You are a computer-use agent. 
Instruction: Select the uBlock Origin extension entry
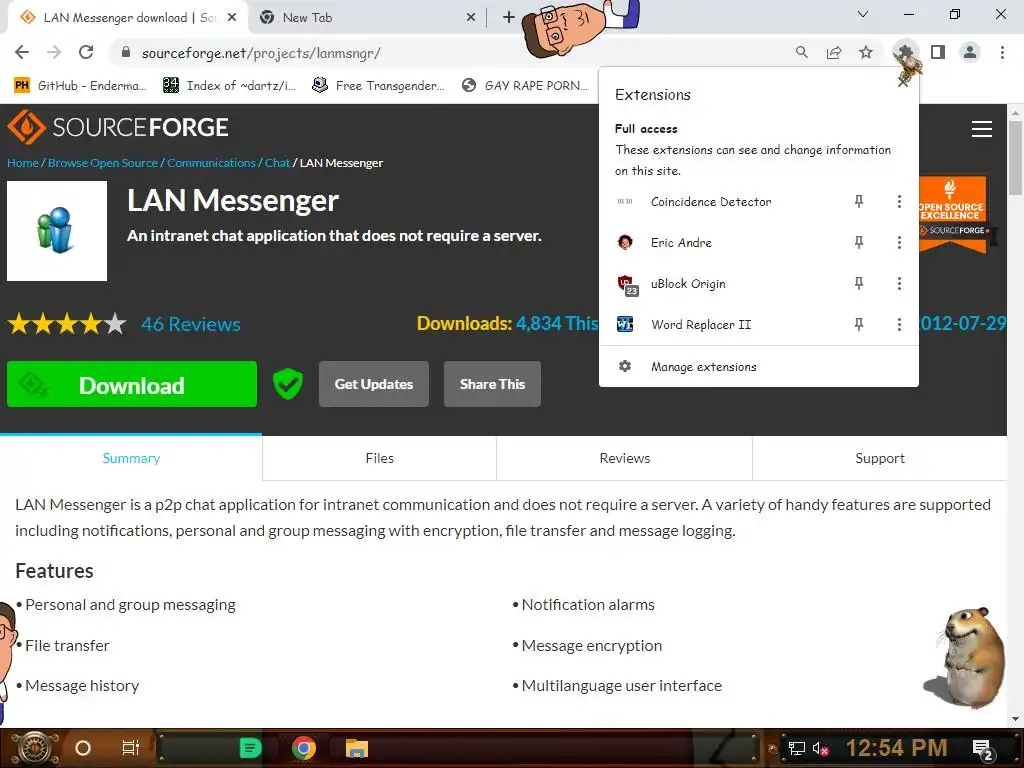tap(688, 283)
